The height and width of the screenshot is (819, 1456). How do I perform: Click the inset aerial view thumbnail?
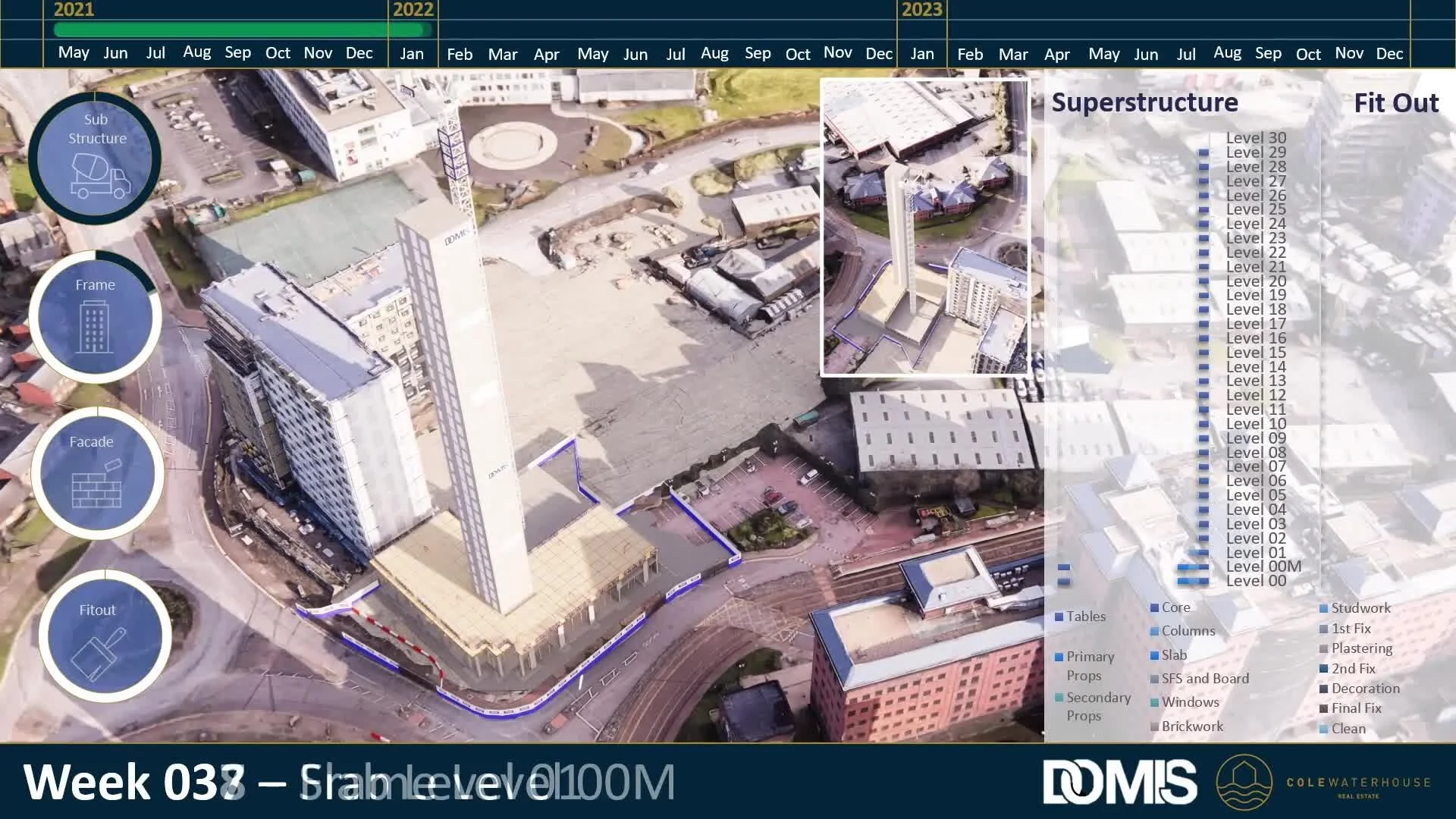[x=924, y=227]
